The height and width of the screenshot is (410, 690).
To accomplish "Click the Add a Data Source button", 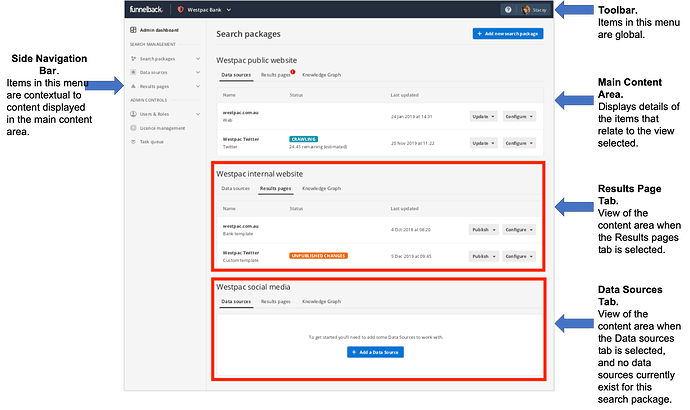I will tap(375, 352).
